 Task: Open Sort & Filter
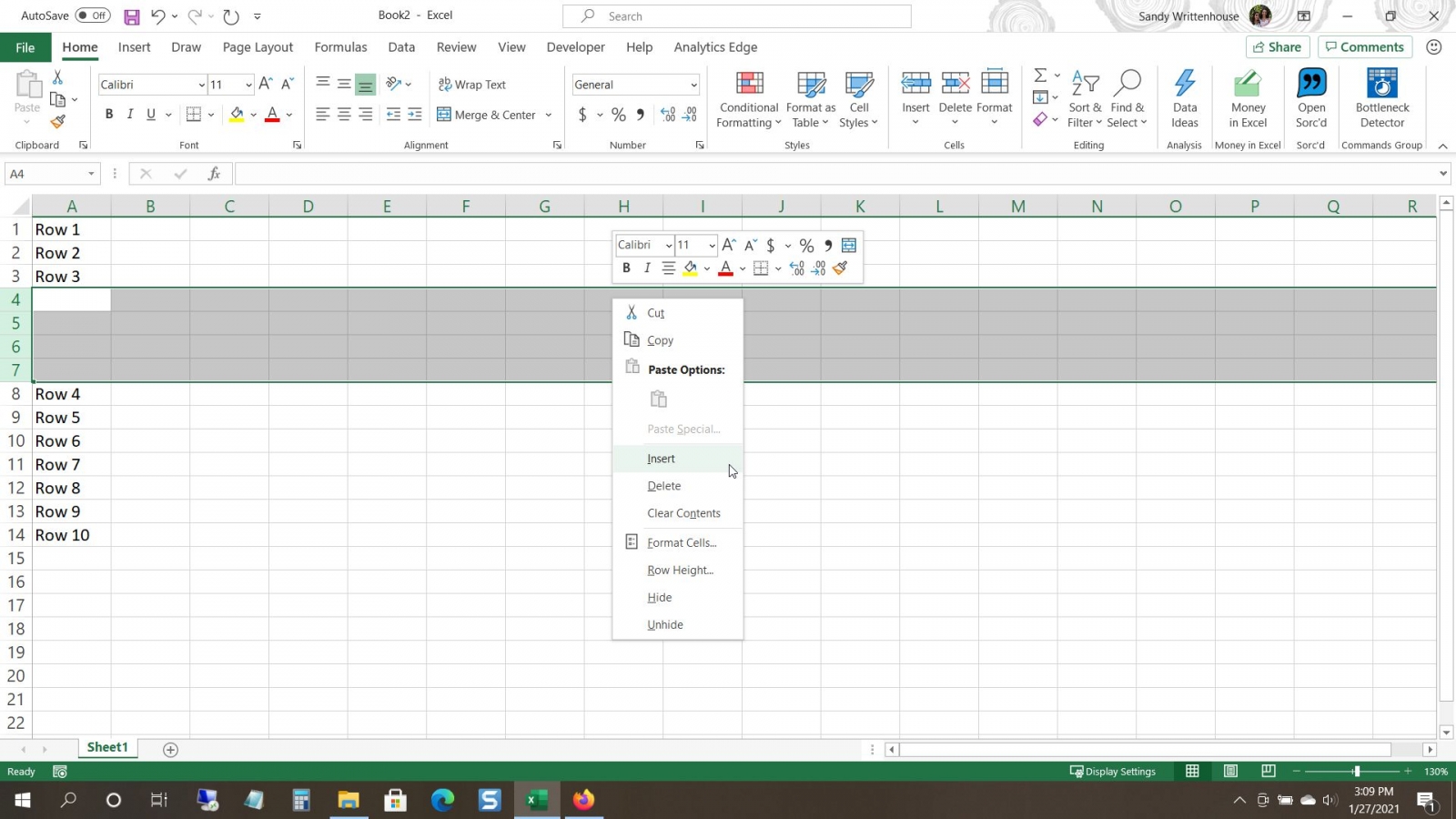point(1085,100)
